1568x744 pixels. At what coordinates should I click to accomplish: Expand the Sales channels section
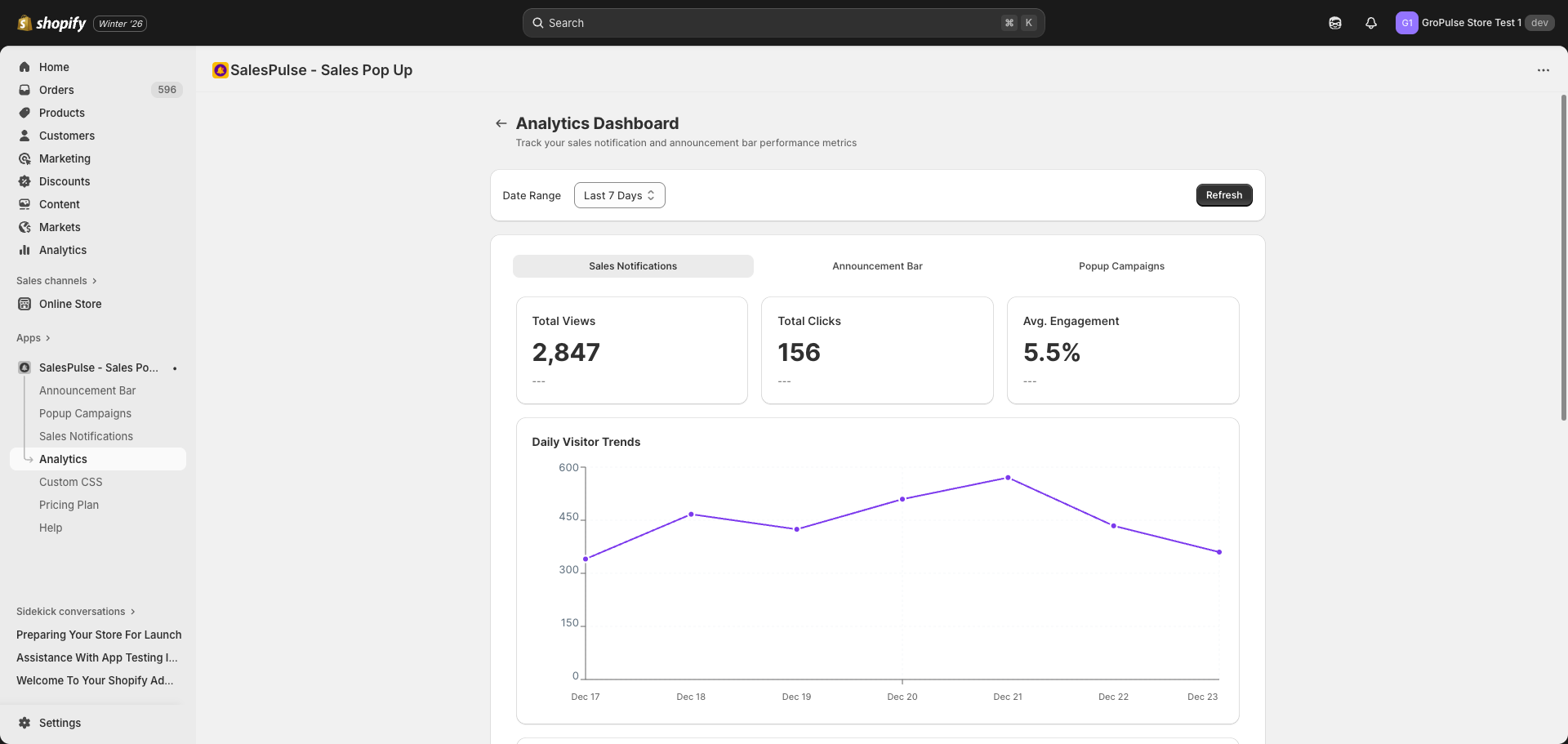pos(56,281)
